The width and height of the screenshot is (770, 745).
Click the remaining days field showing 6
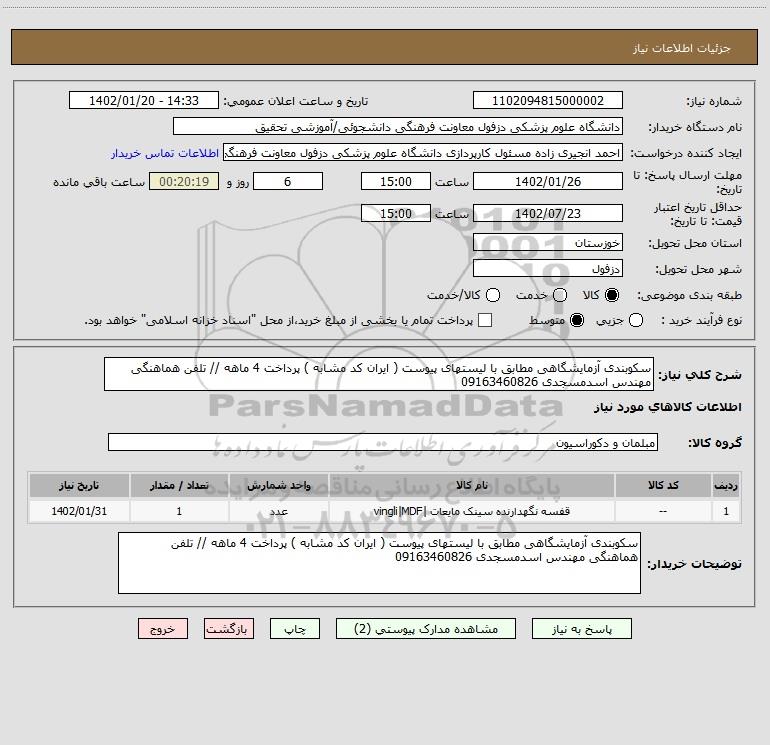point(288,181)
